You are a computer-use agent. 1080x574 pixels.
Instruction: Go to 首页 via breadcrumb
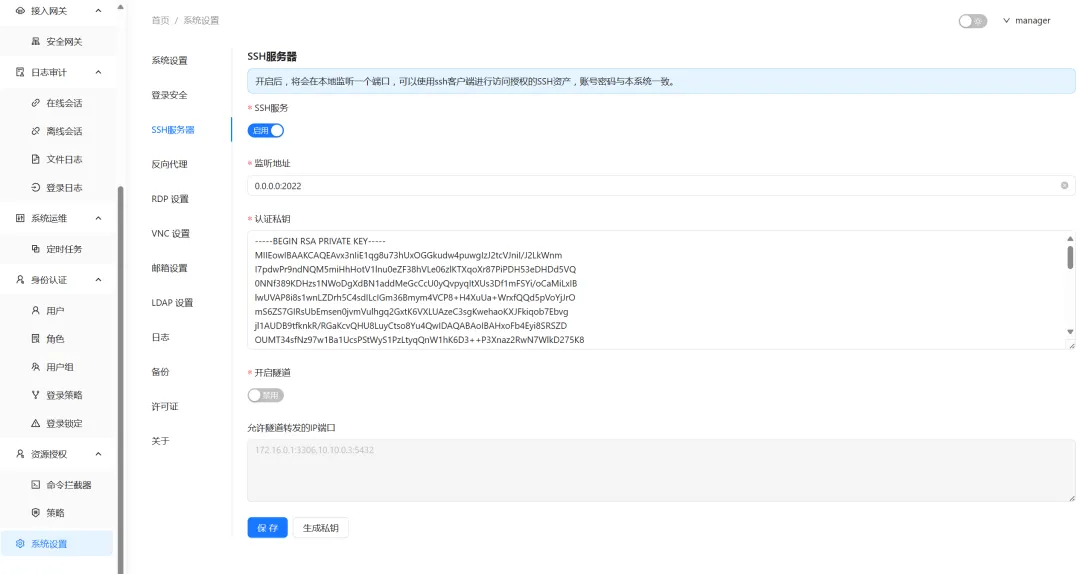(x=160, y=21)
